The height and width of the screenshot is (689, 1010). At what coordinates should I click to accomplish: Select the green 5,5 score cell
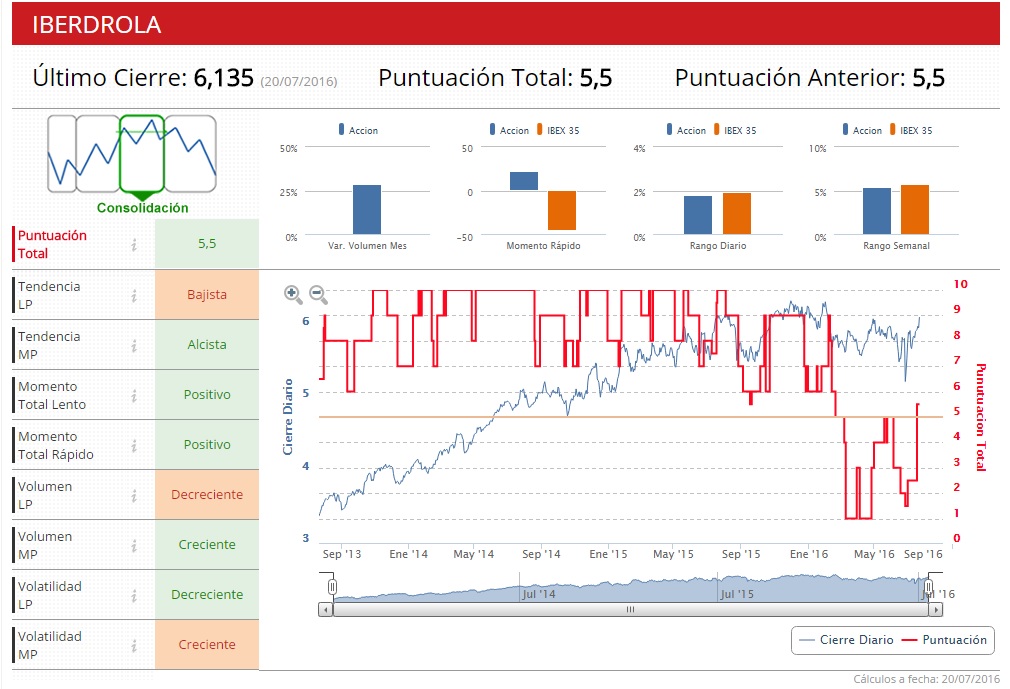click(207, 244)
